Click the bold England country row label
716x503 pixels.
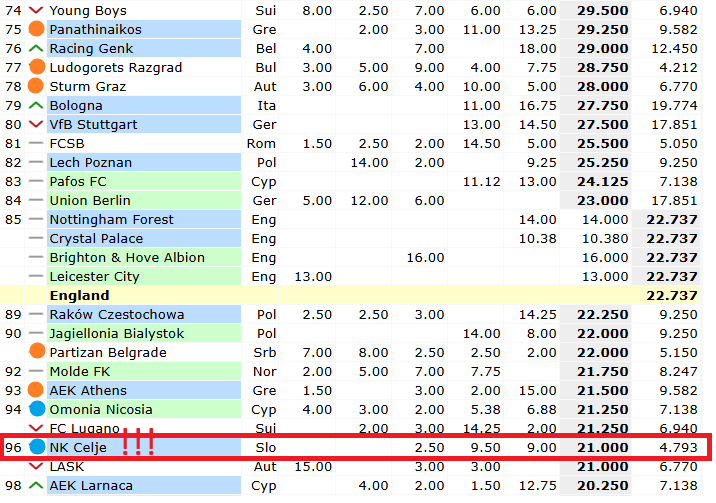click(x=79, y=295)
